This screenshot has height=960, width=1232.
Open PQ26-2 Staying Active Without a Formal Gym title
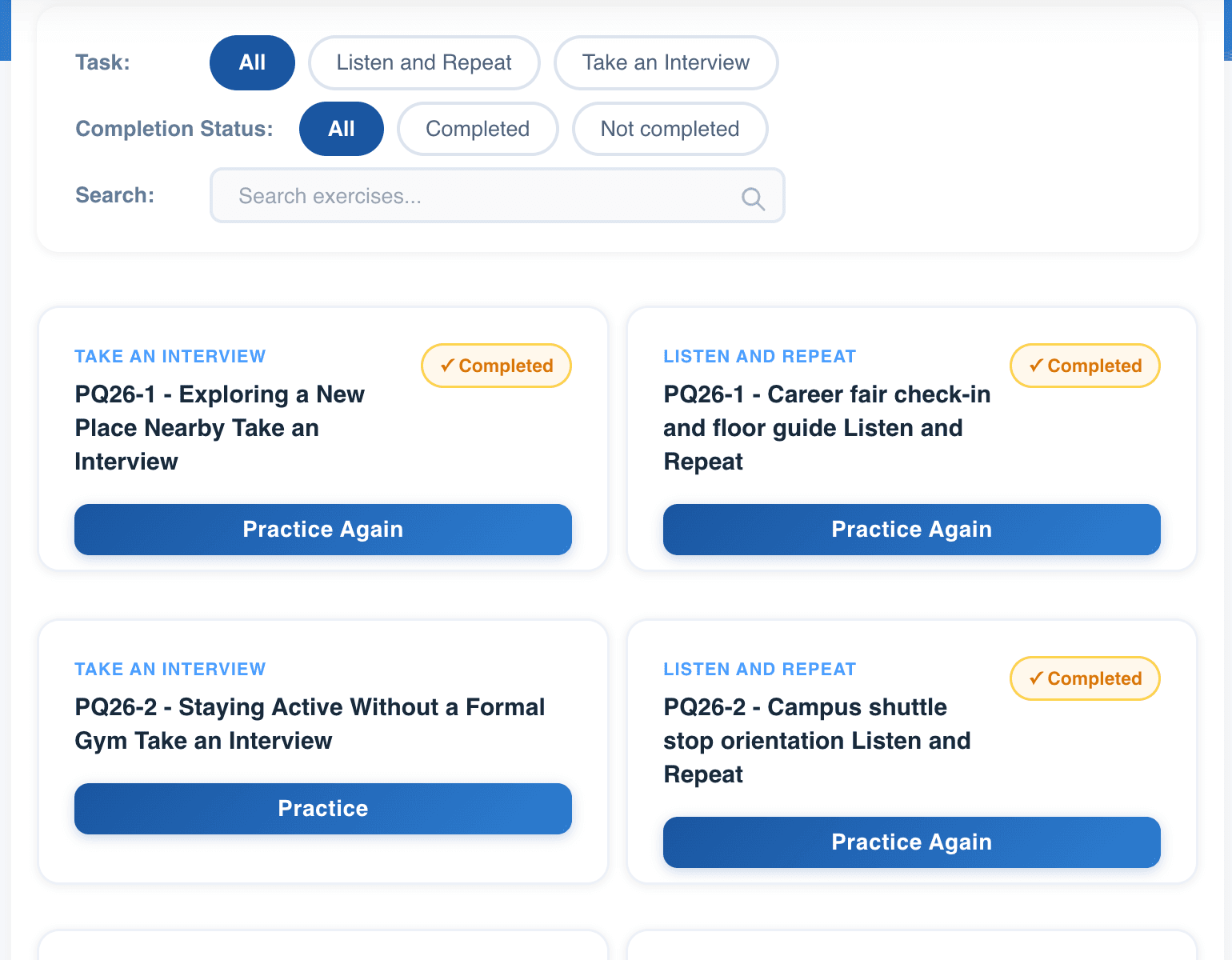pos(310,724)
